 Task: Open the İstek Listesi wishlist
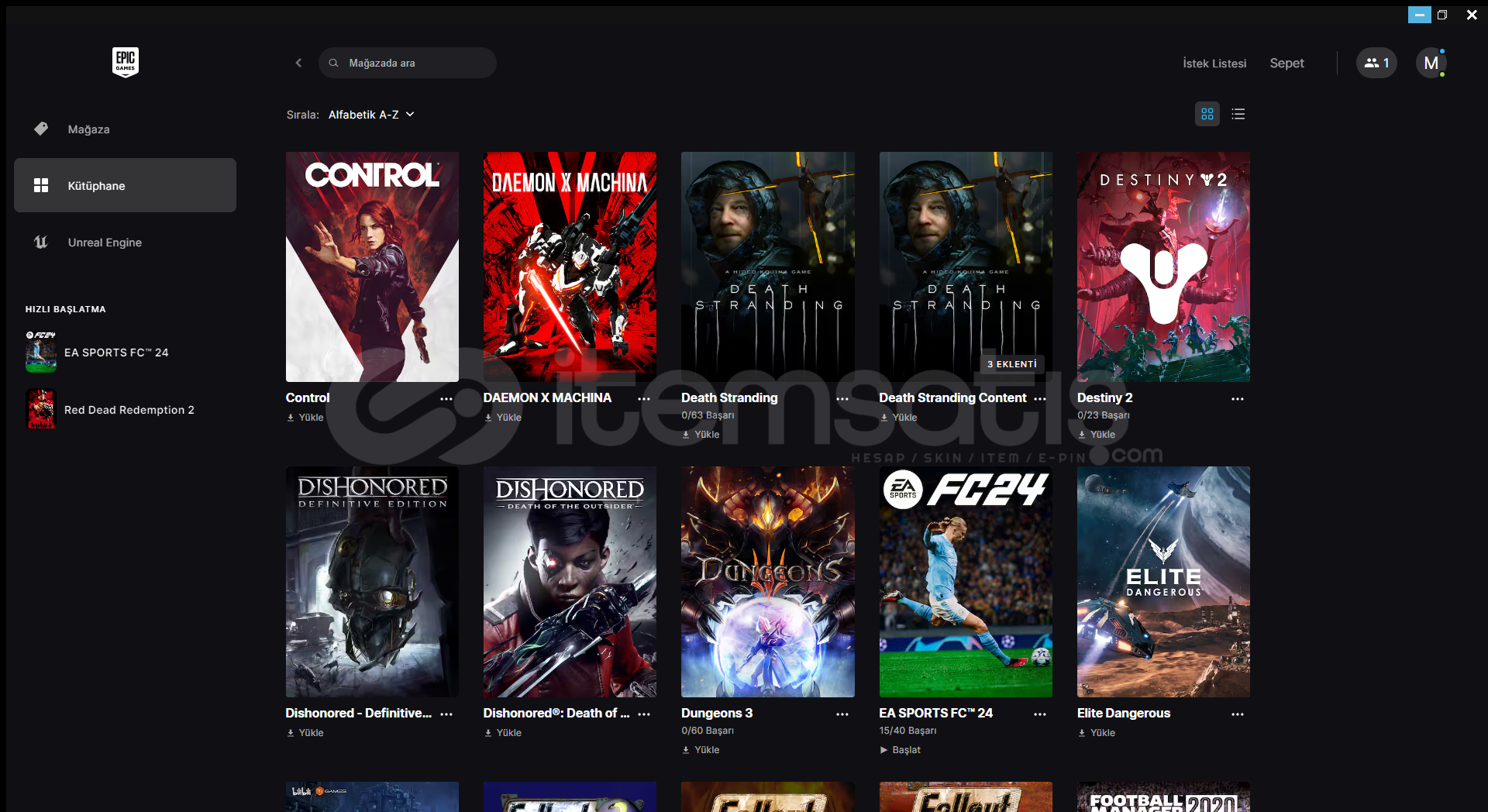pyautogui.click(x=1214, y=64)
